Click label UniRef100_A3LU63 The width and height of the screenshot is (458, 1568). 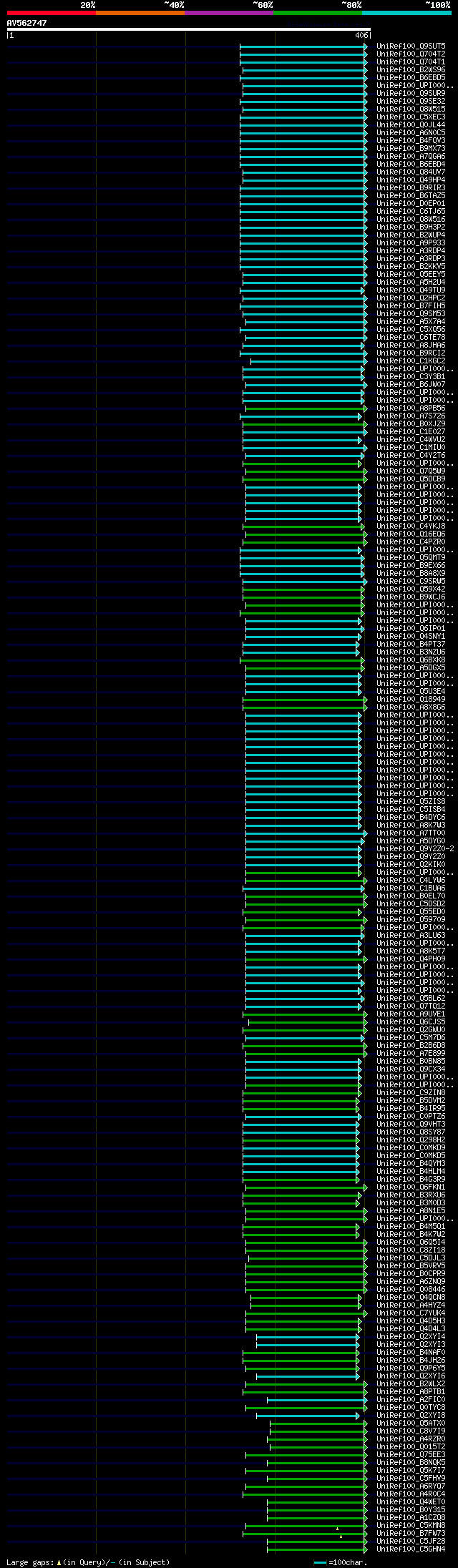(411, 936)
